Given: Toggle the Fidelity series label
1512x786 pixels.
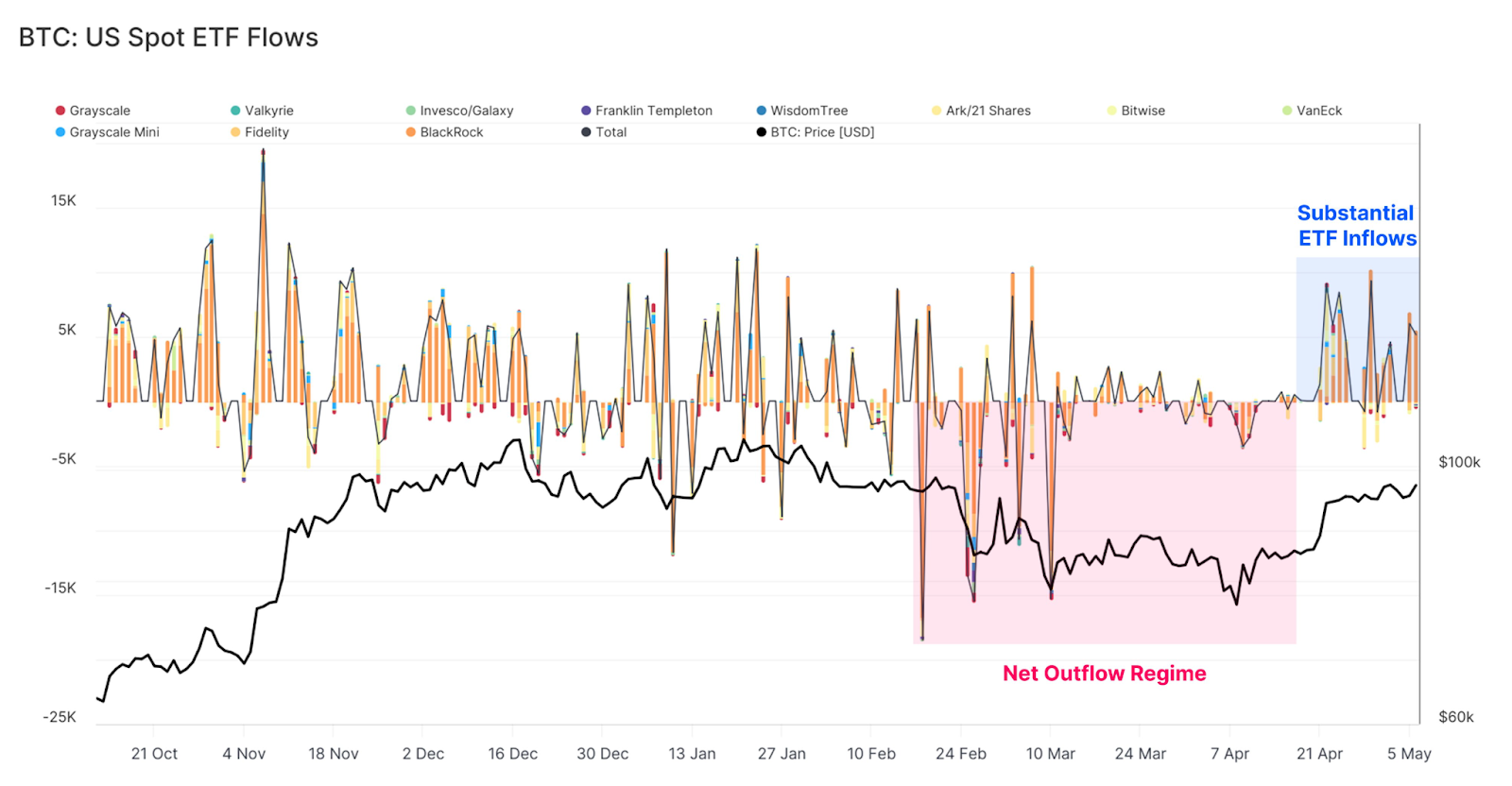Looking at the screenshot, I should pos(266,132).
